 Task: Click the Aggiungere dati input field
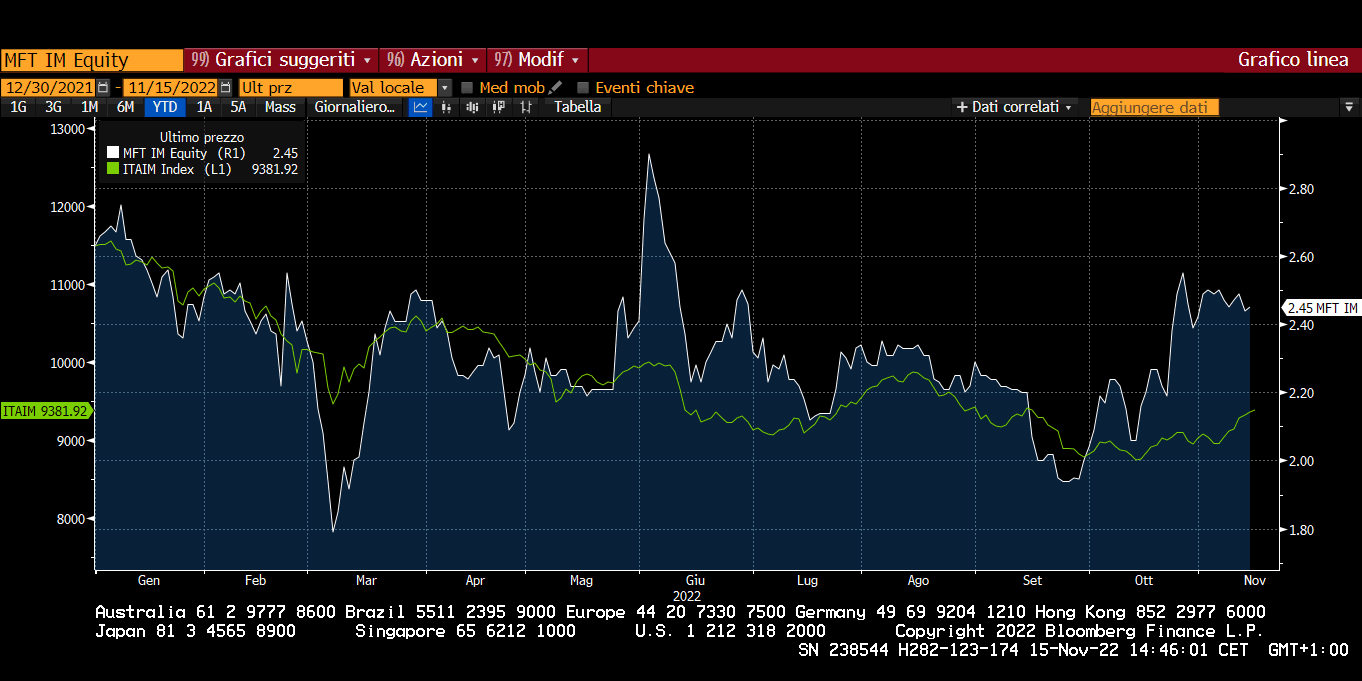coord(1154,107)
